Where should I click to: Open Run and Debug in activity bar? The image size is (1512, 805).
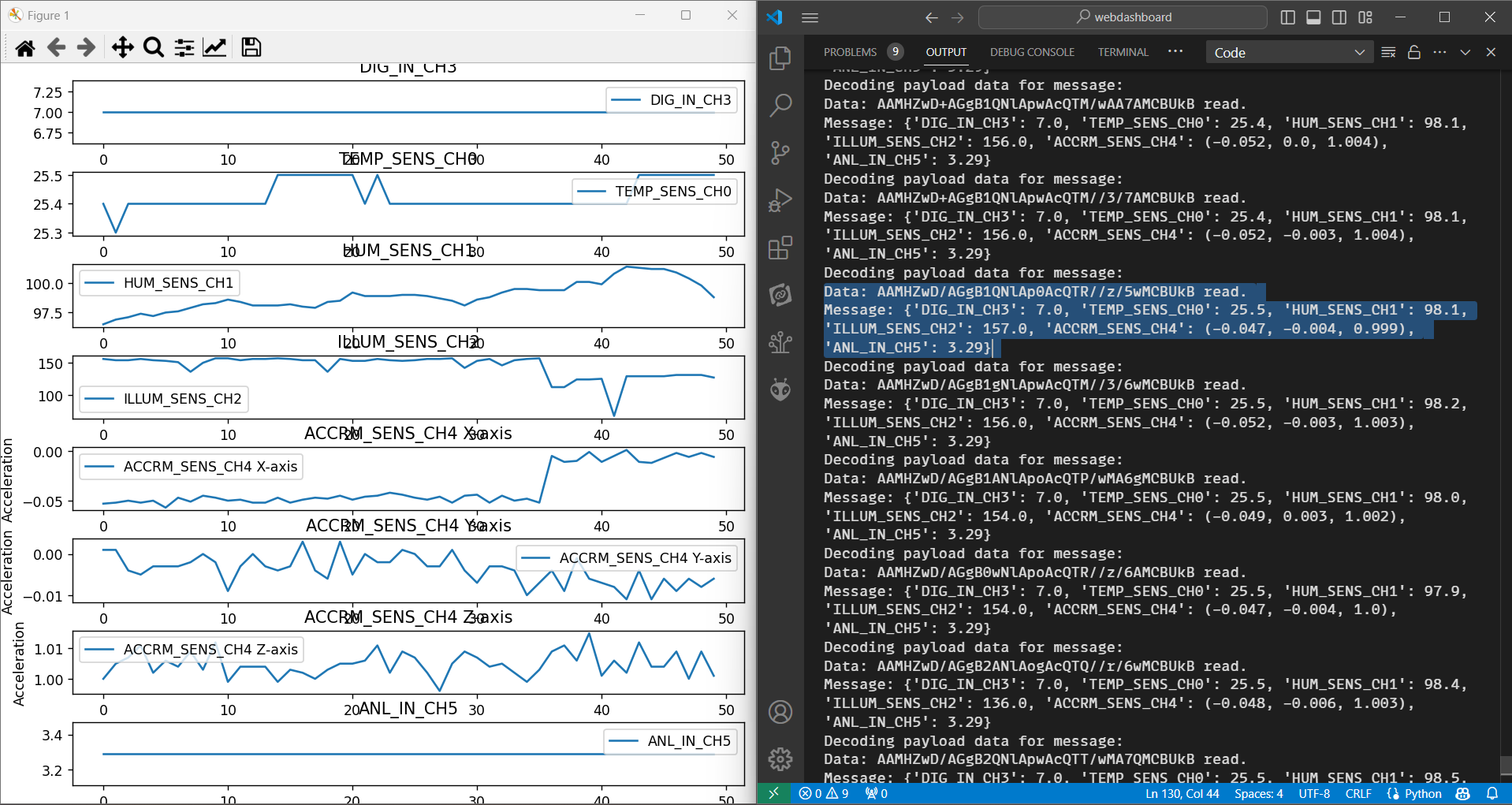pos(780,200)
